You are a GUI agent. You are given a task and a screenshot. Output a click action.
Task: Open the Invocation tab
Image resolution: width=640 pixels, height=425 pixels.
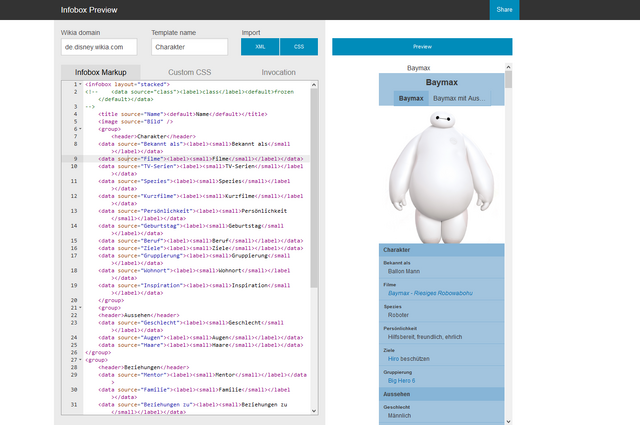278,72
